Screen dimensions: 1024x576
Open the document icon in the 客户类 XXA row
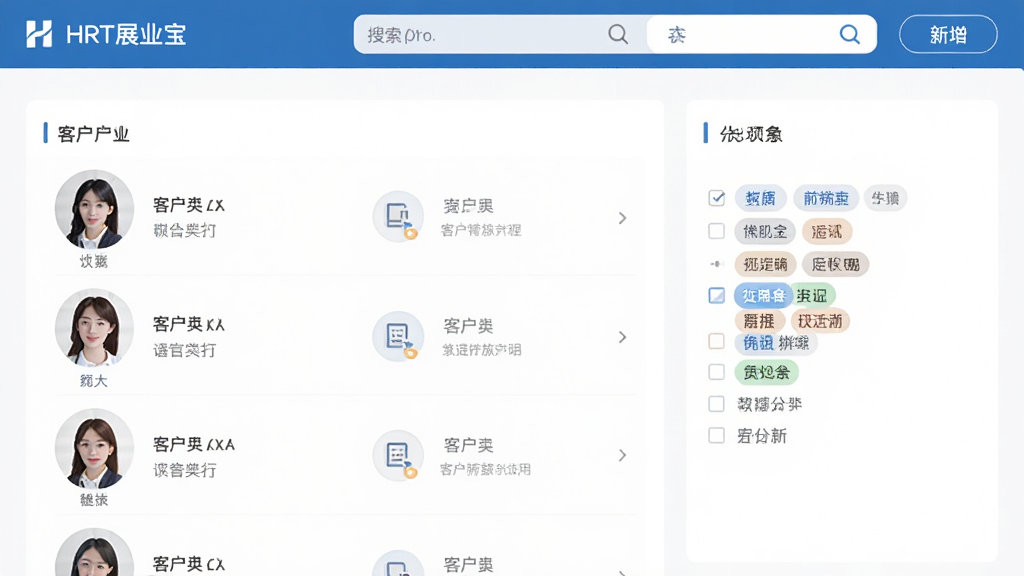[x=398, y=455]
